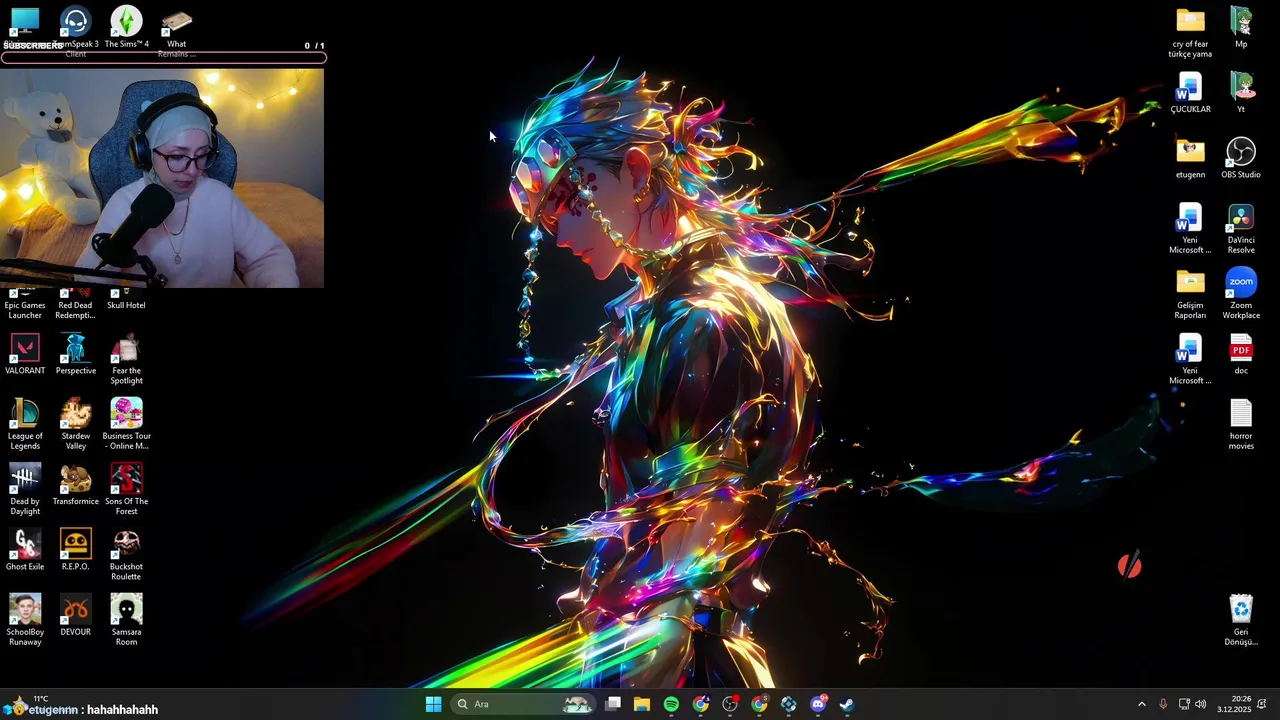Switch to Spotify on the taskbar

click(x=671, y=704)
